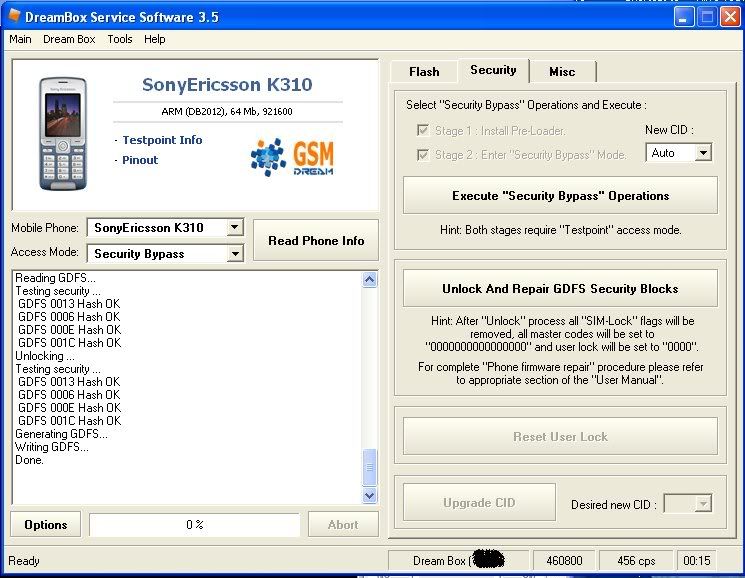745x578 pixels.
Task: Expand the Access Mode dropdown
Action: (234, 254)
